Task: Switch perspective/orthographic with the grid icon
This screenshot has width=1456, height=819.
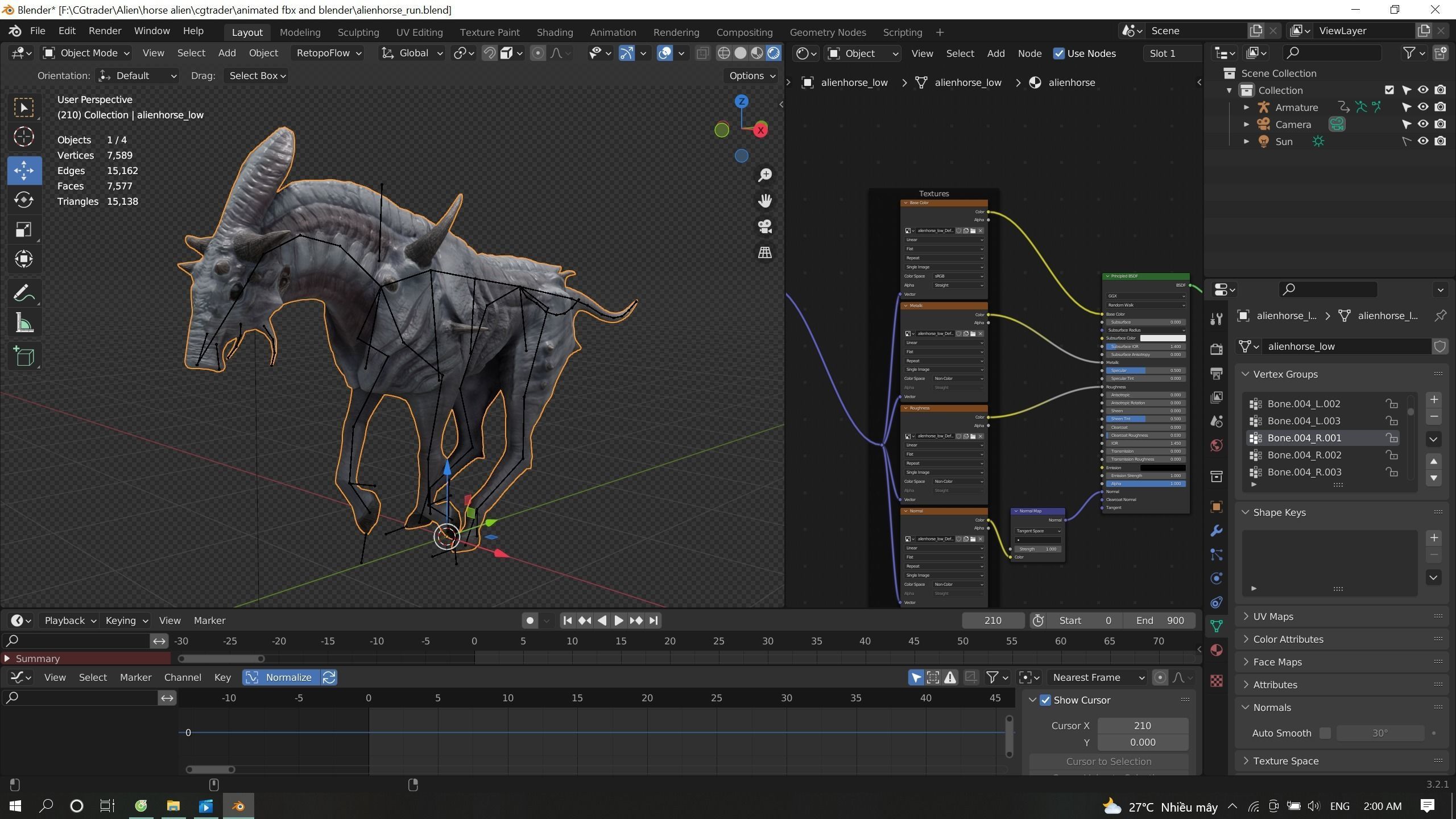Action: (x=765, y=253)
